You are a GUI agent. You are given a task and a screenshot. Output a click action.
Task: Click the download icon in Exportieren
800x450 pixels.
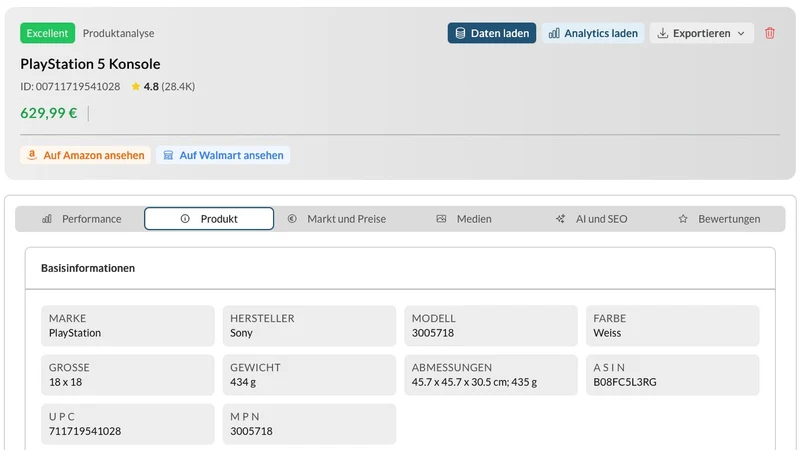tap(662, 33)
